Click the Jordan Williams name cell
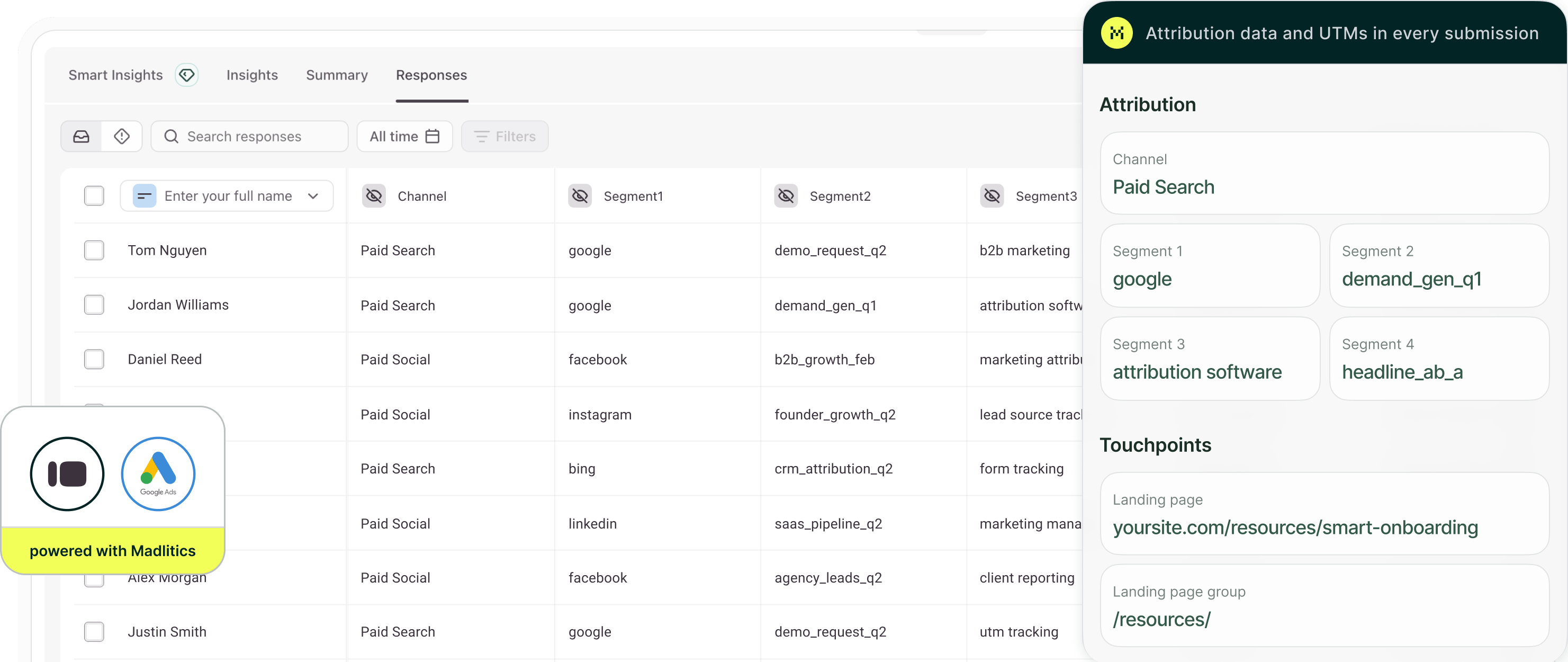Viewport: 1568px width, 662px height. point(178,305)
